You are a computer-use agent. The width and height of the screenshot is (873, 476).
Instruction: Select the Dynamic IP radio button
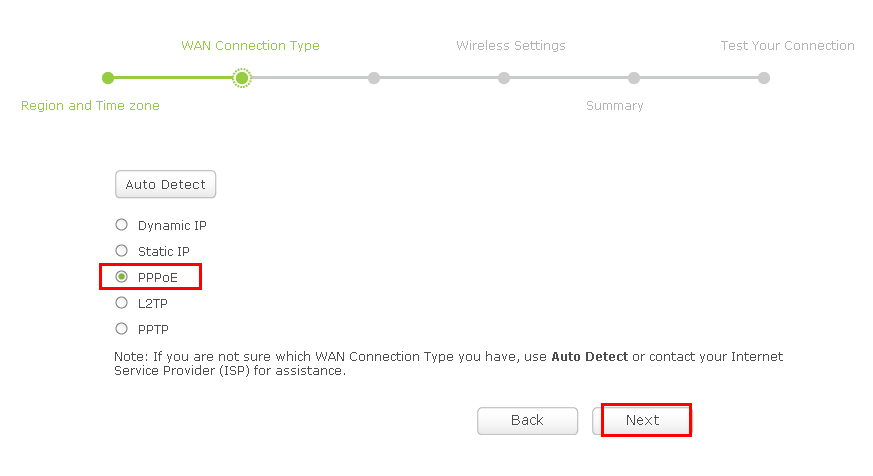(x=121, y=225)
